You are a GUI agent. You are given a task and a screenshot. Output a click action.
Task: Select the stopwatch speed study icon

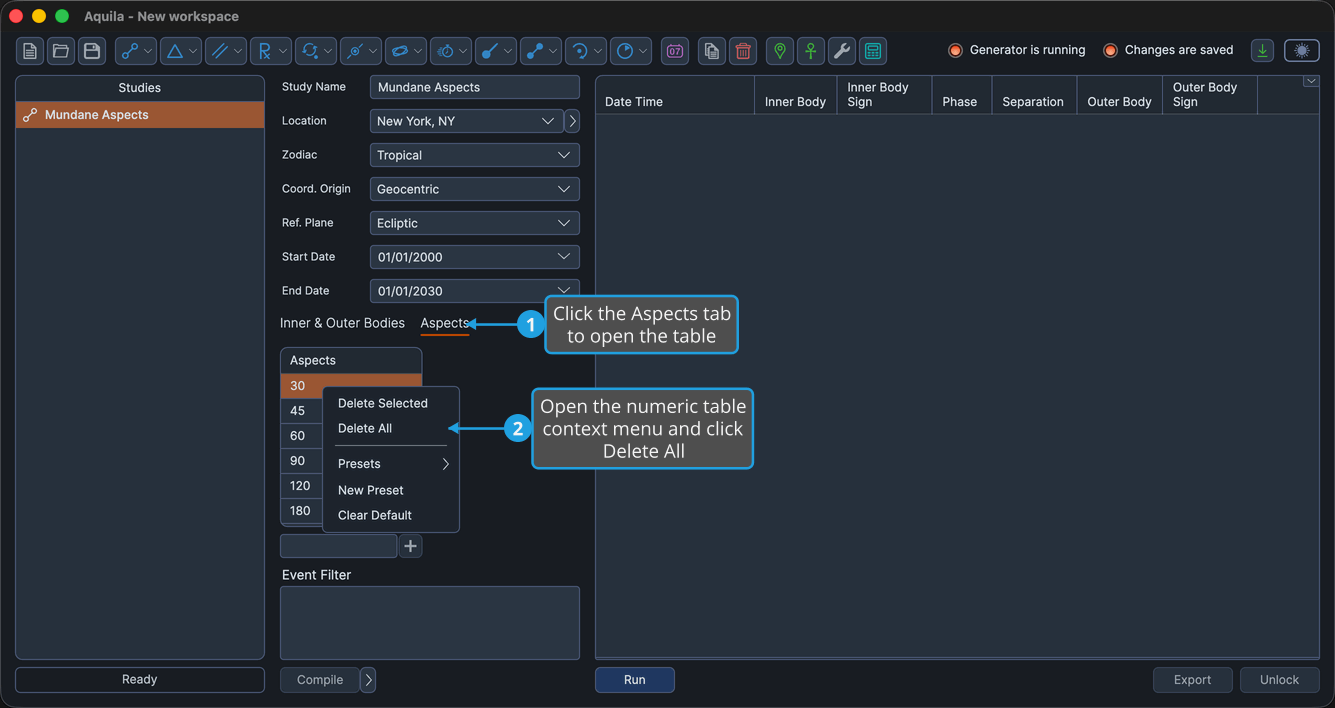coord(445,51)
